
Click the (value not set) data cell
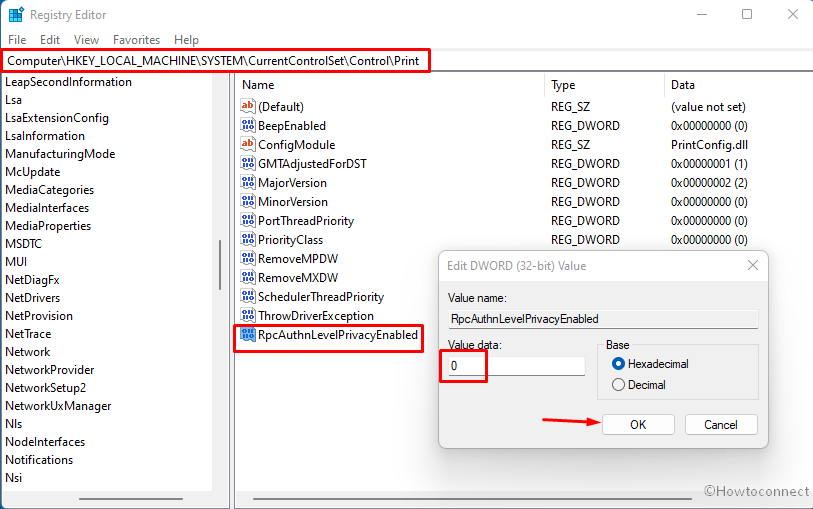tap(708, 107)
